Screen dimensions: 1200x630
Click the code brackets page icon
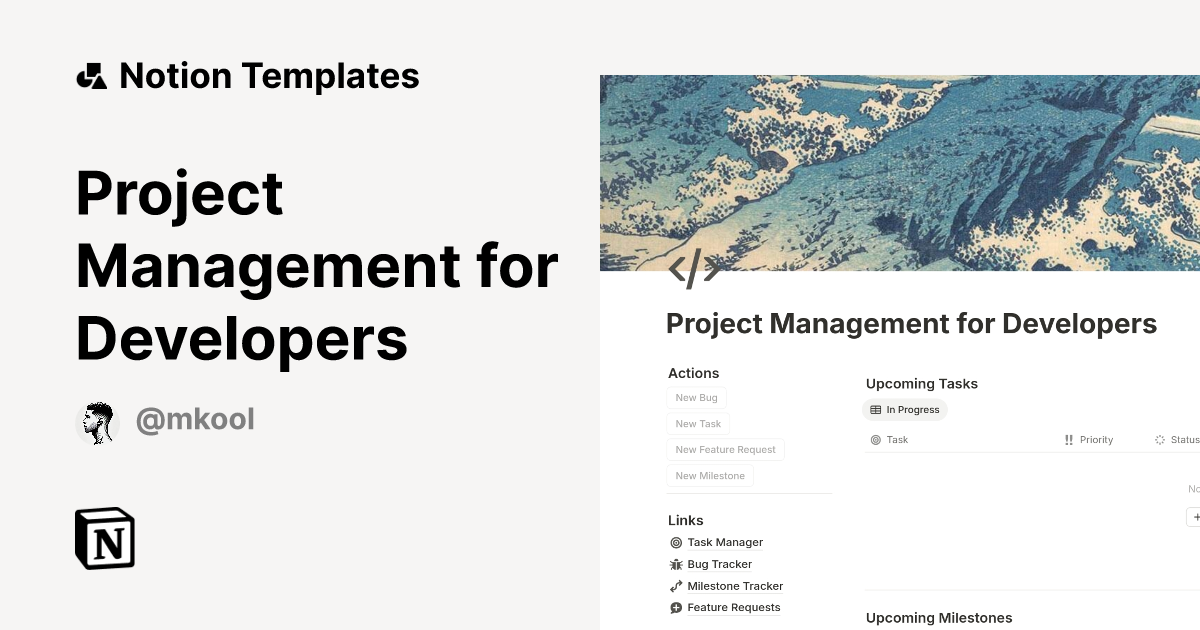(694, 269)
